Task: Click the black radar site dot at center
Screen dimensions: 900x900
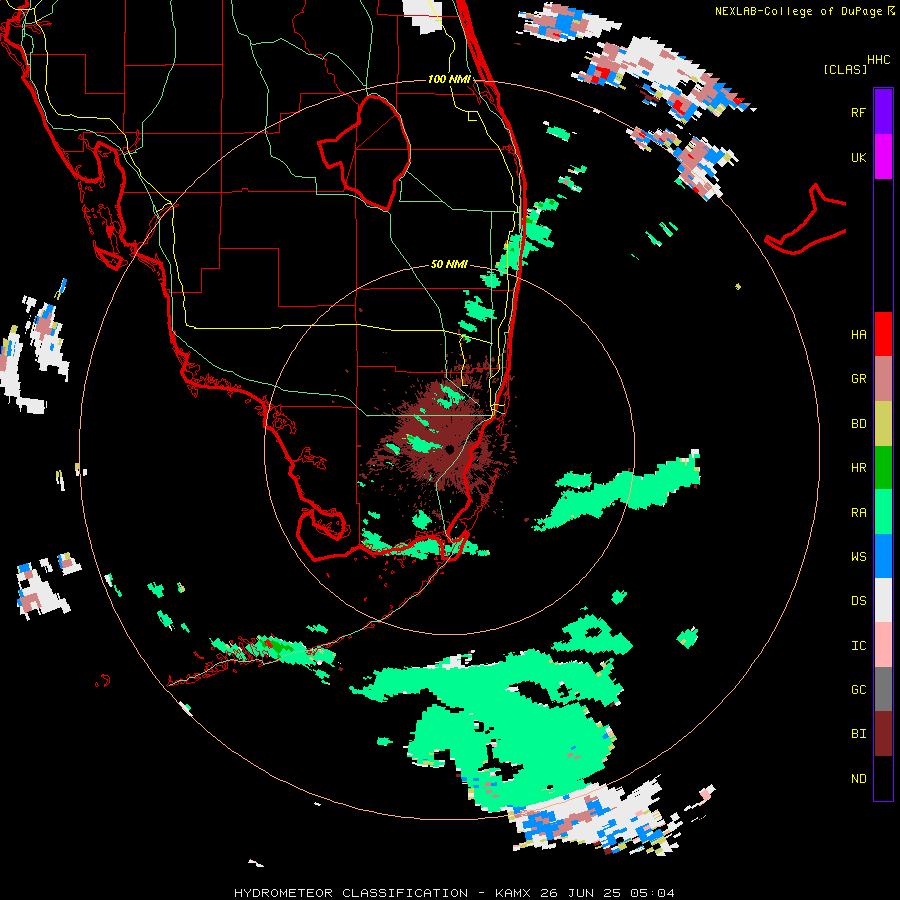Action: [x=450, y=449]
